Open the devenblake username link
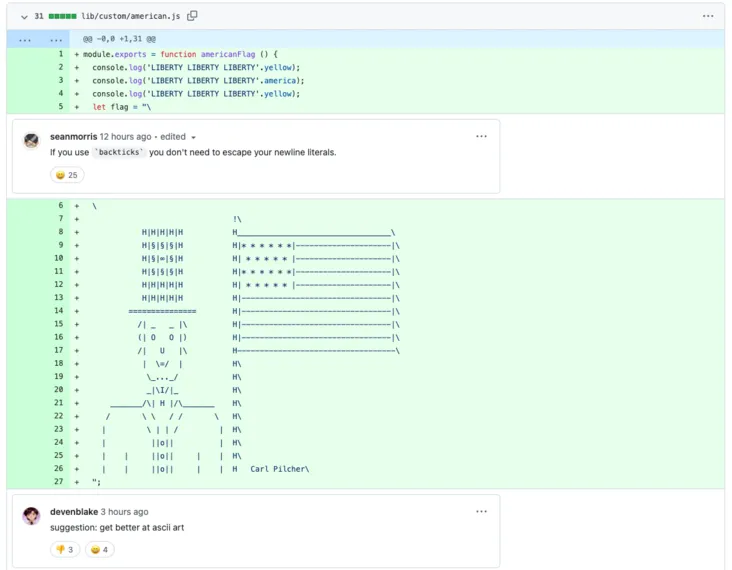This screenshot has width=732, height=570. (74, 512)
